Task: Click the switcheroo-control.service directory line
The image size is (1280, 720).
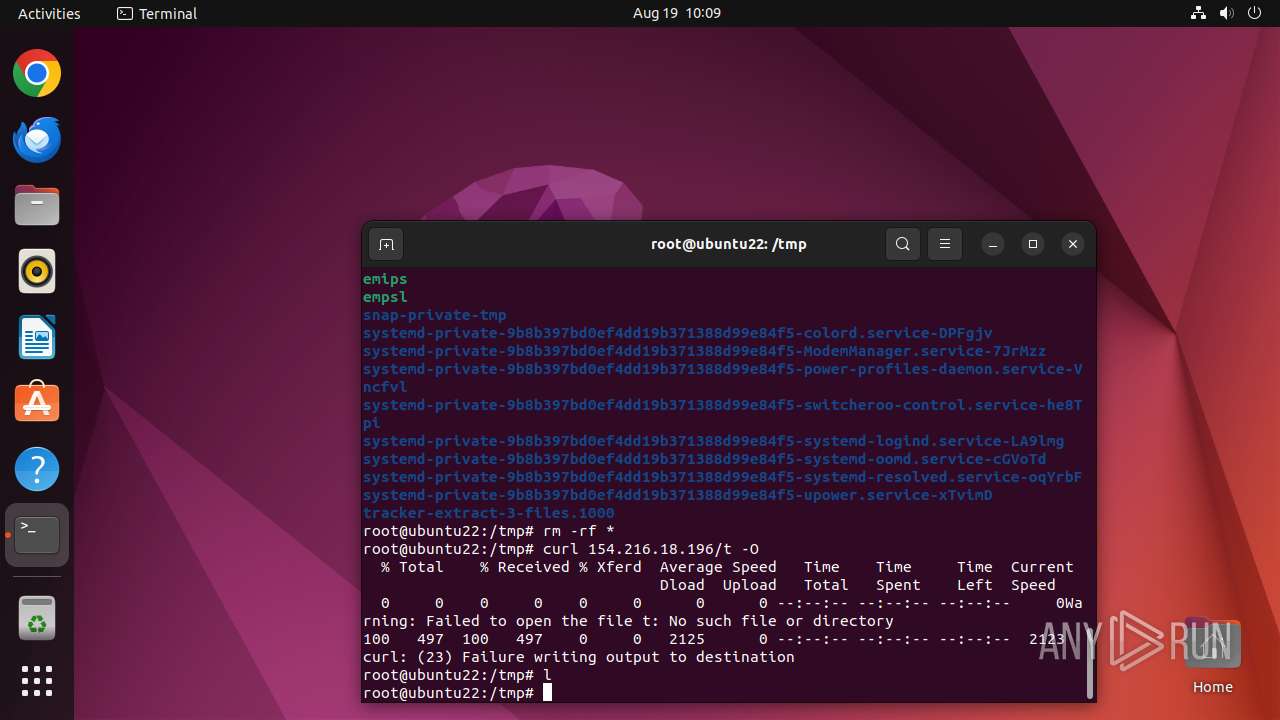Action: 722,414
